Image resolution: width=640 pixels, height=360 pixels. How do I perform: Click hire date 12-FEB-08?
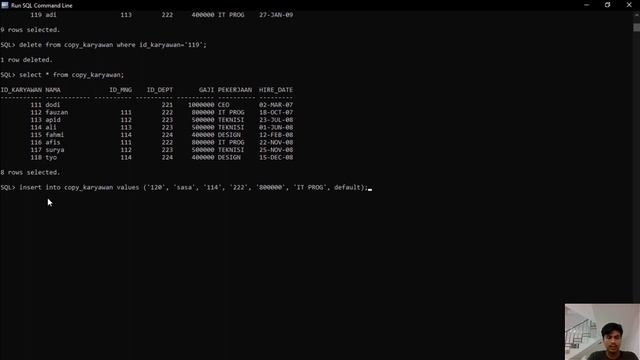click(276, 135)
